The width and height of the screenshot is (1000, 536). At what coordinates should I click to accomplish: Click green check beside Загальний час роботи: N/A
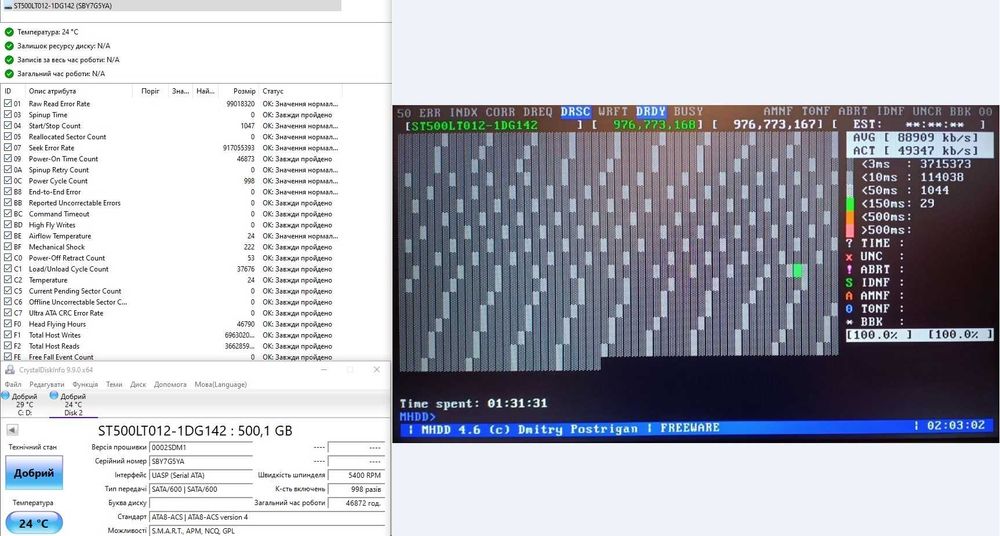click(9, 74)
